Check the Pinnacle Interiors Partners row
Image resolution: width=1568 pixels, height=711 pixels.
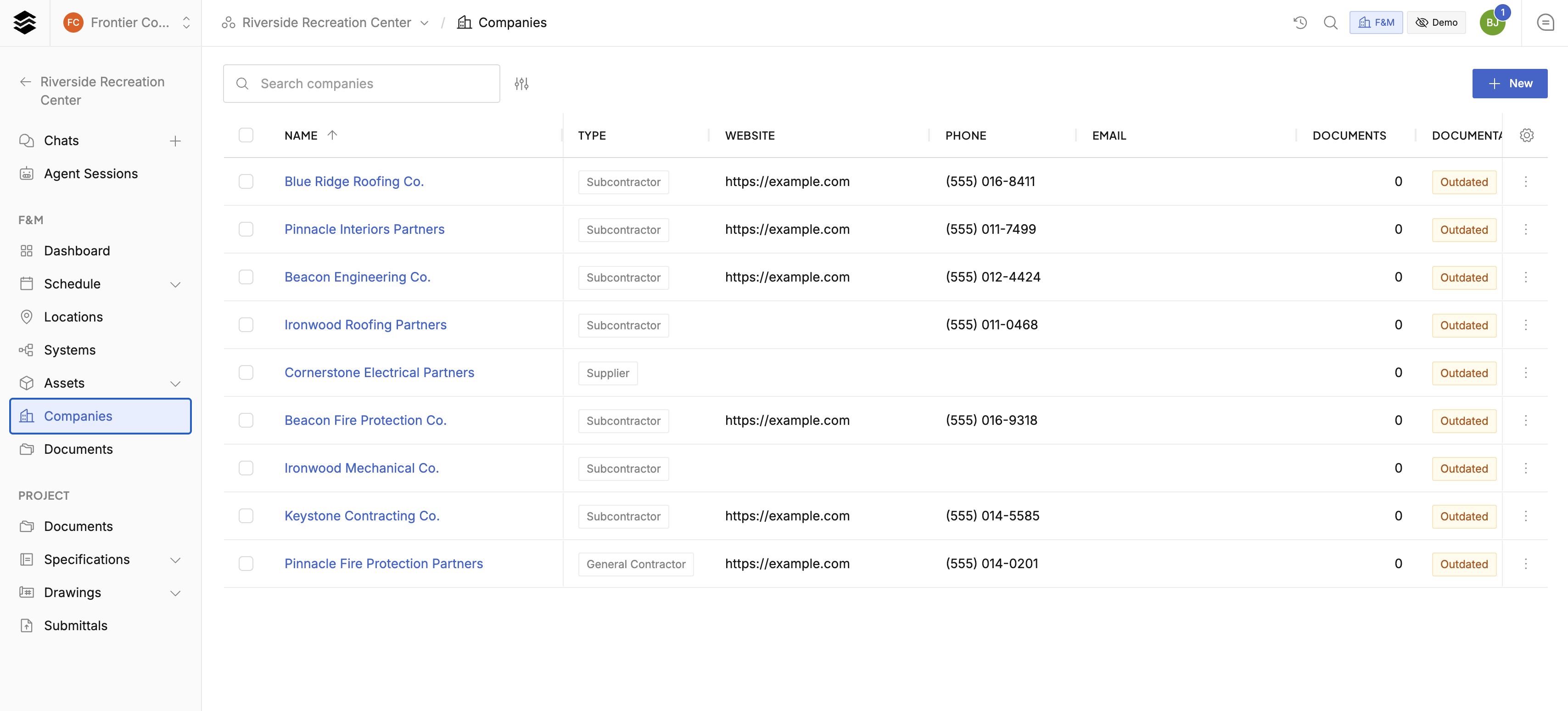tap(246, 229)
